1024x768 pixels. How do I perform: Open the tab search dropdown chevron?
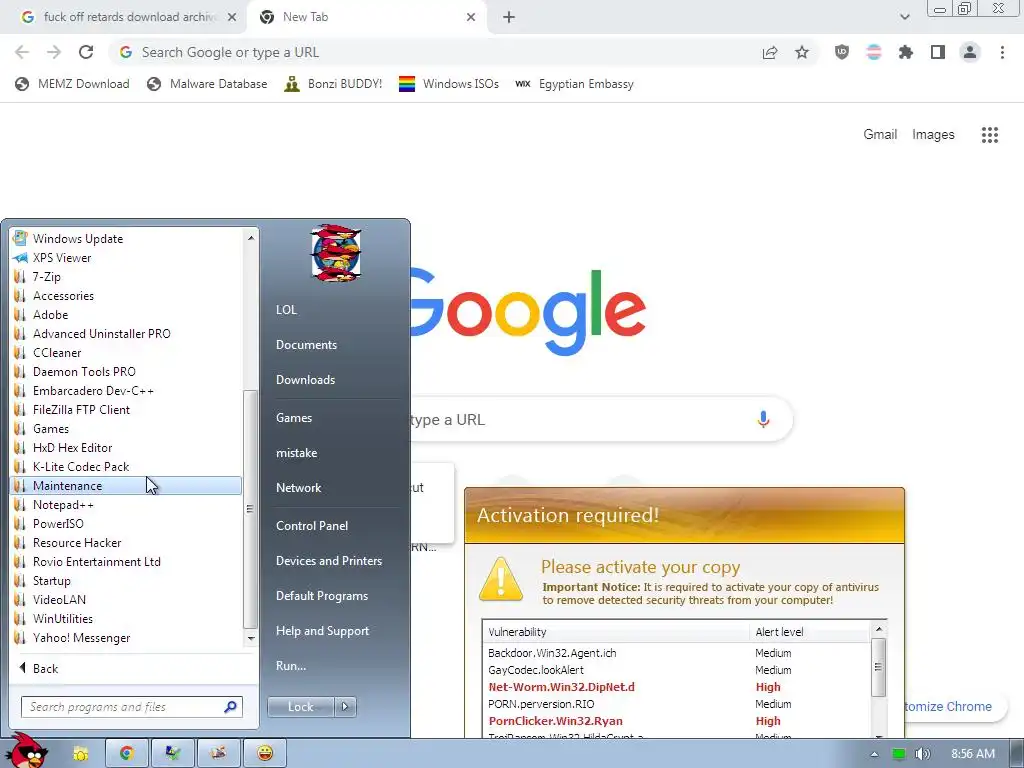(904, 17)
